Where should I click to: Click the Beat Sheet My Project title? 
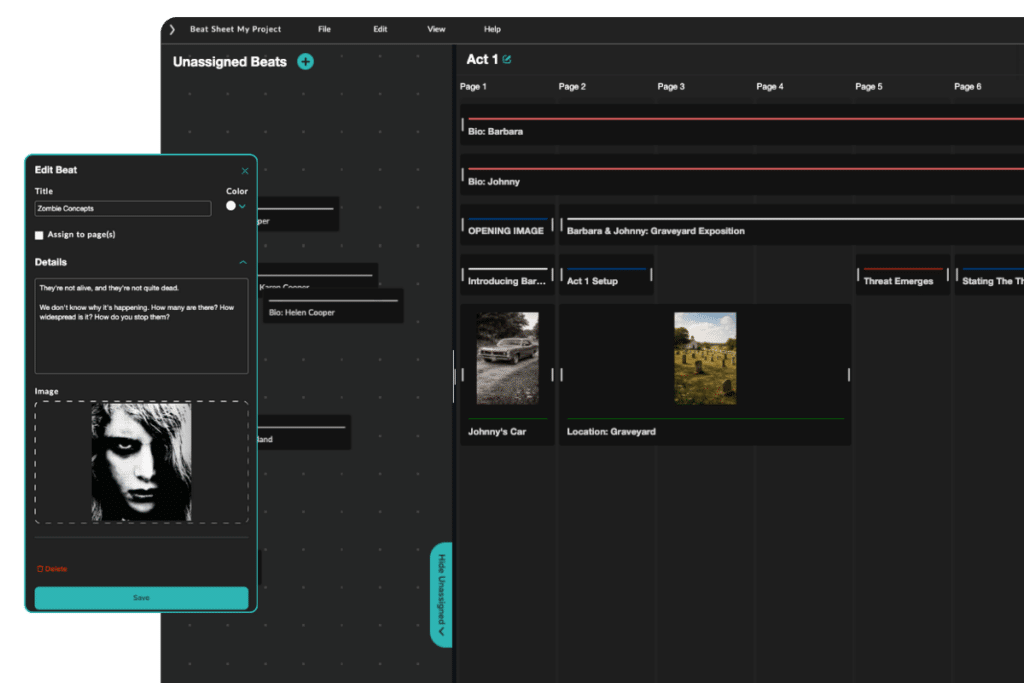[236, 29]
